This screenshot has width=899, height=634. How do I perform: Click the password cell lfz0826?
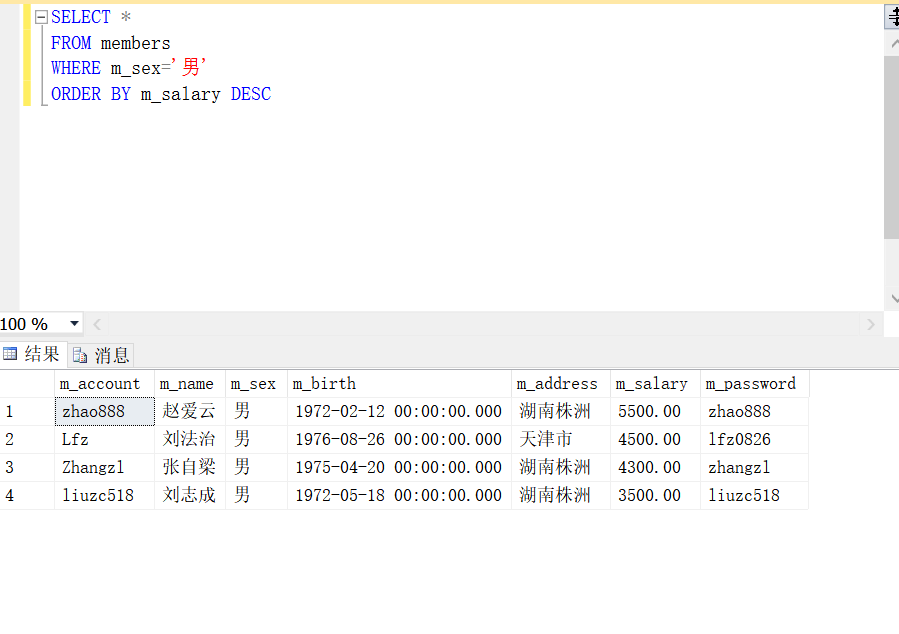(755, 440)
